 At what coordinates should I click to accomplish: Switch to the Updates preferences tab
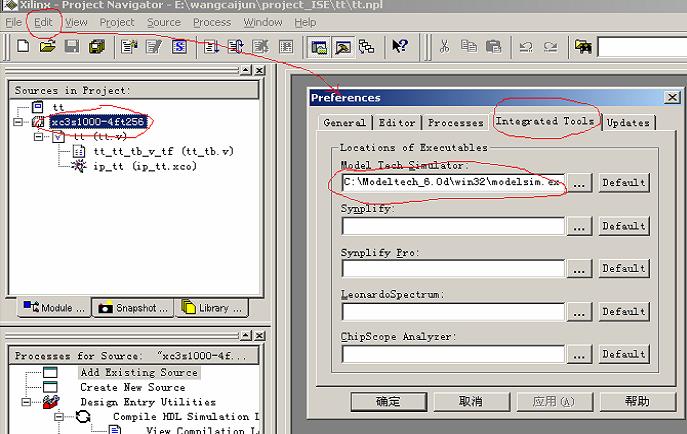pyautogui.click(x=628, y=123)
